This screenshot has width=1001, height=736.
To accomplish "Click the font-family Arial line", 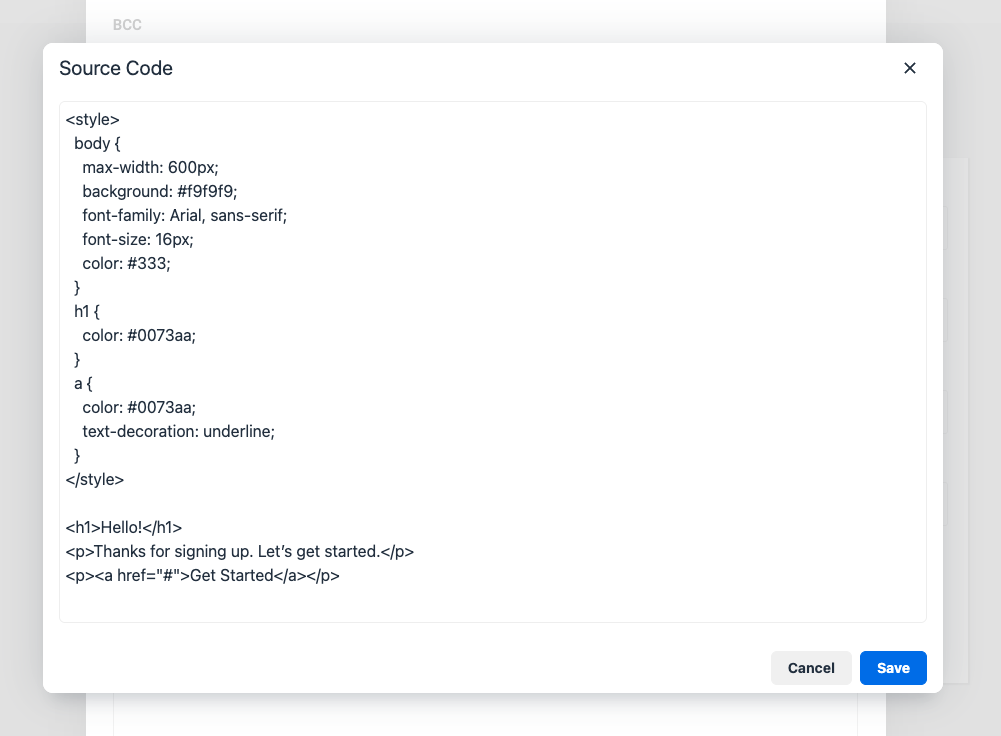I will tap(184, 216).
